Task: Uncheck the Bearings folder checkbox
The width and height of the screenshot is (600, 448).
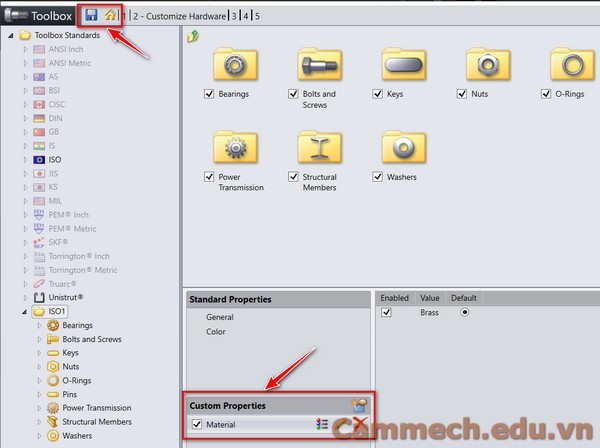Action: point(209,94)
